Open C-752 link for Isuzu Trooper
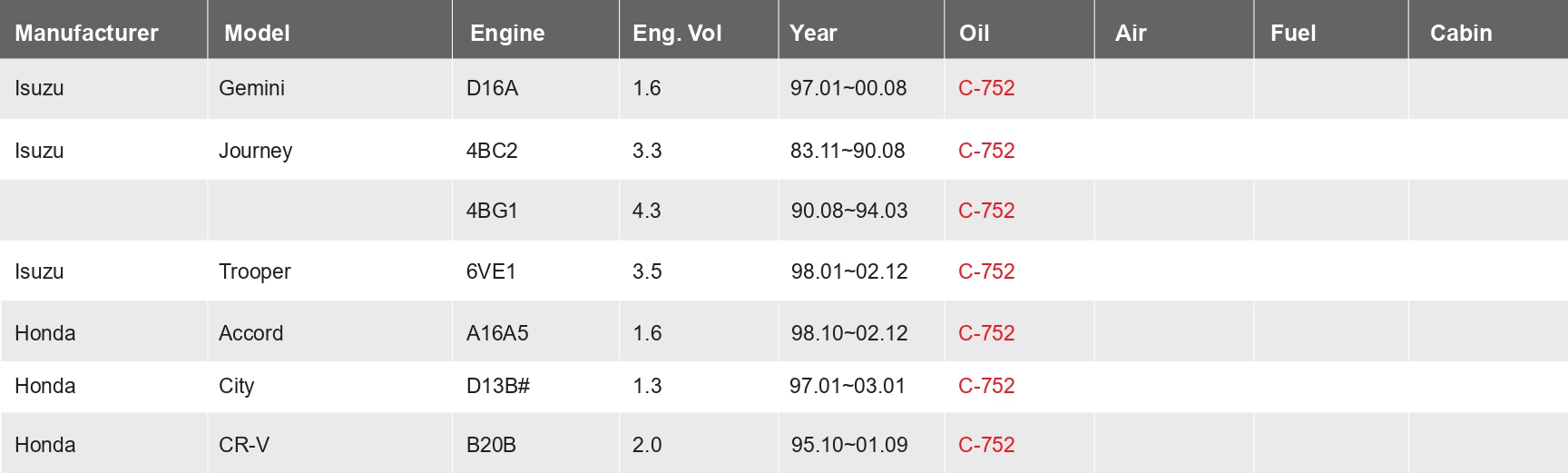 tap(986, 271)
